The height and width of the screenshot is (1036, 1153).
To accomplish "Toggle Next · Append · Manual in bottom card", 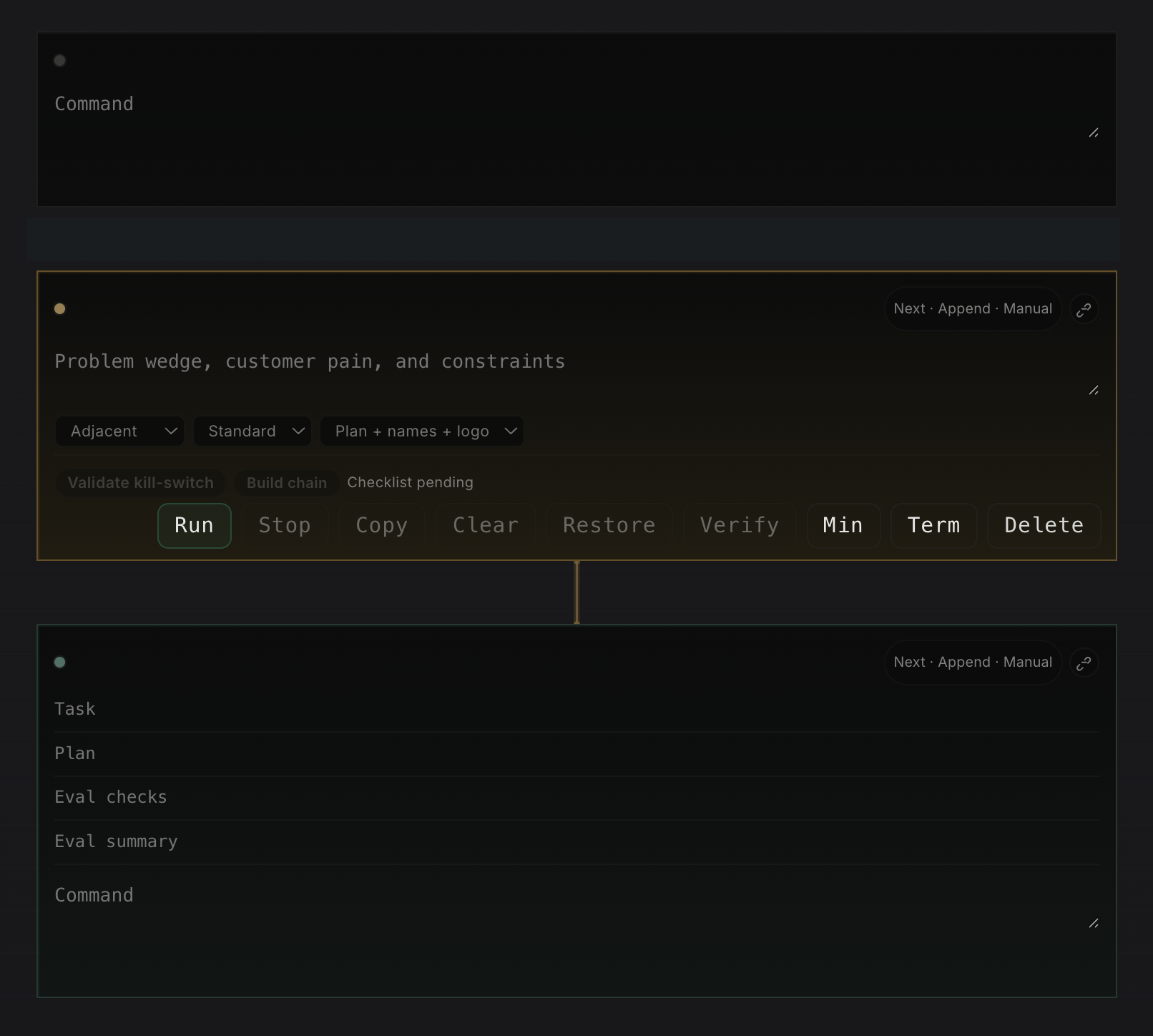I will pos(972,663).
